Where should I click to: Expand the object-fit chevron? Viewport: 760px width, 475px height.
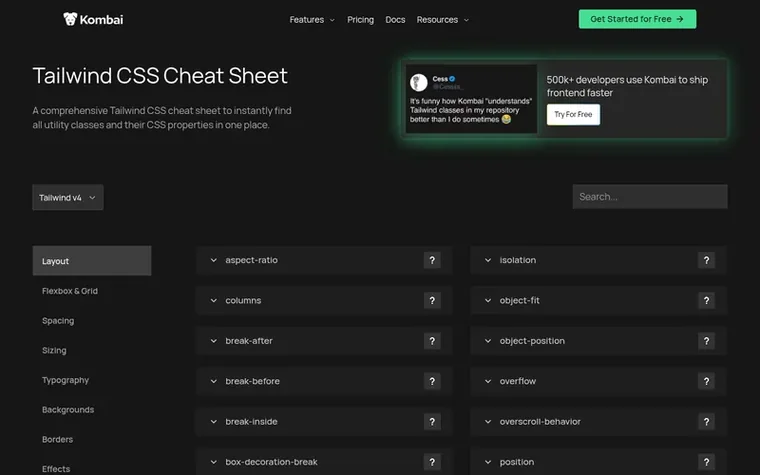(x=488, y=301)
